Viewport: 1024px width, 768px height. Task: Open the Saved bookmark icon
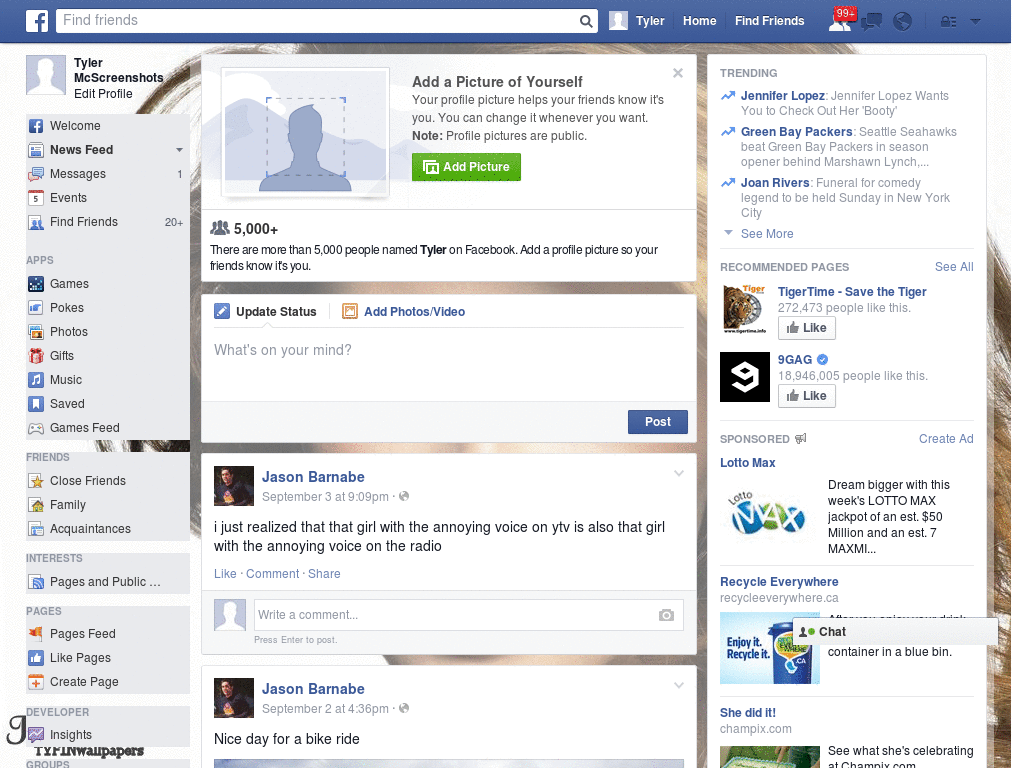tap(36, 404)
